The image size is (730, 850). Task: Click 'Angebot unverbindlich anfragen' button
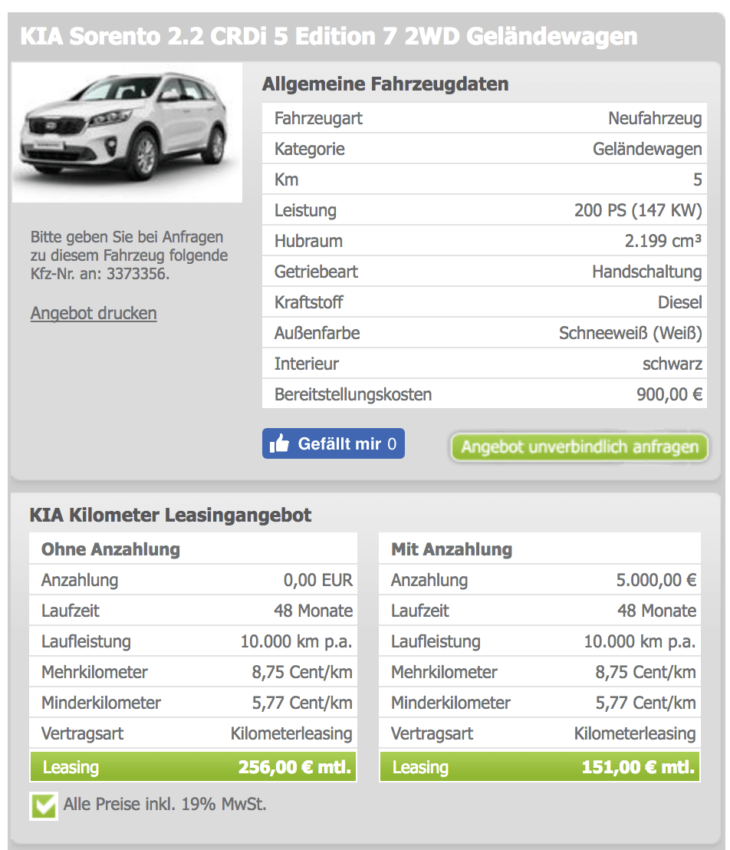[x=579, y=447]
